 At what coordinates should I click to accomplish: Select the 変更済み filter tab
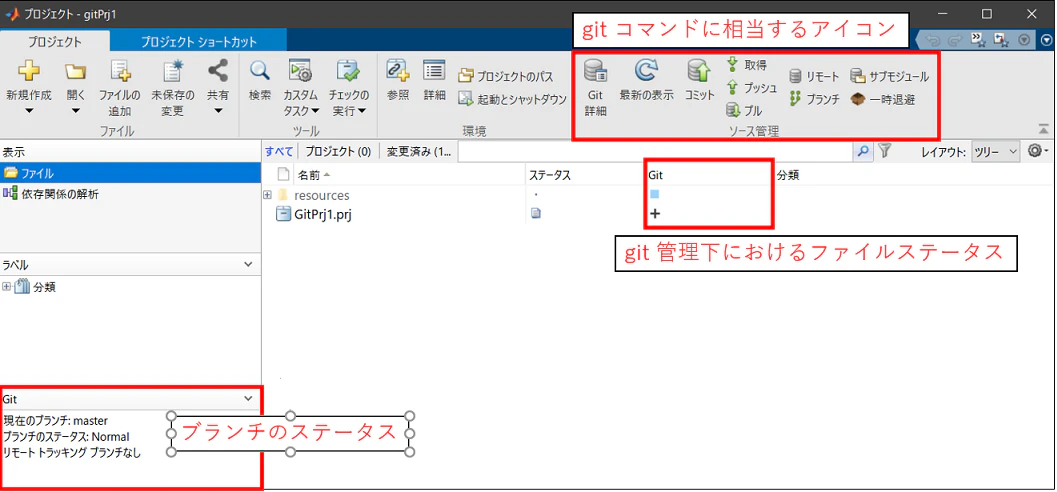tap(419, 152)
